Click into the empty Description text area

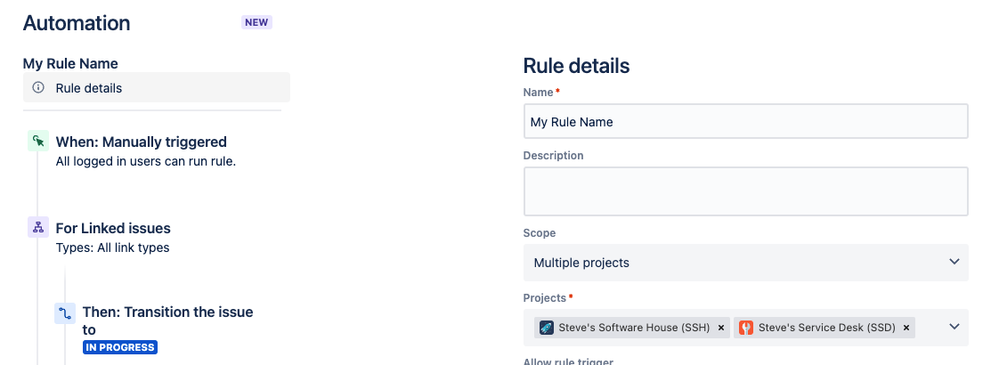tap(746, 191)
